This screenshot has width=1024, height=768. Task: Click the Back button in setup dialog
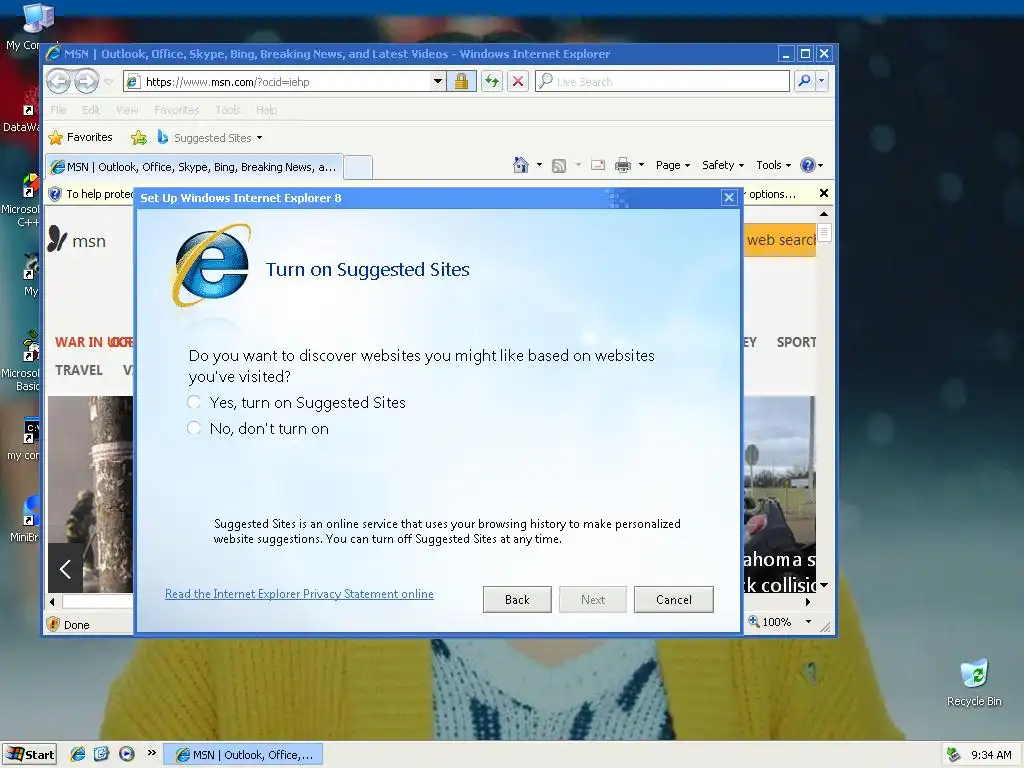[x=517, y=600]
